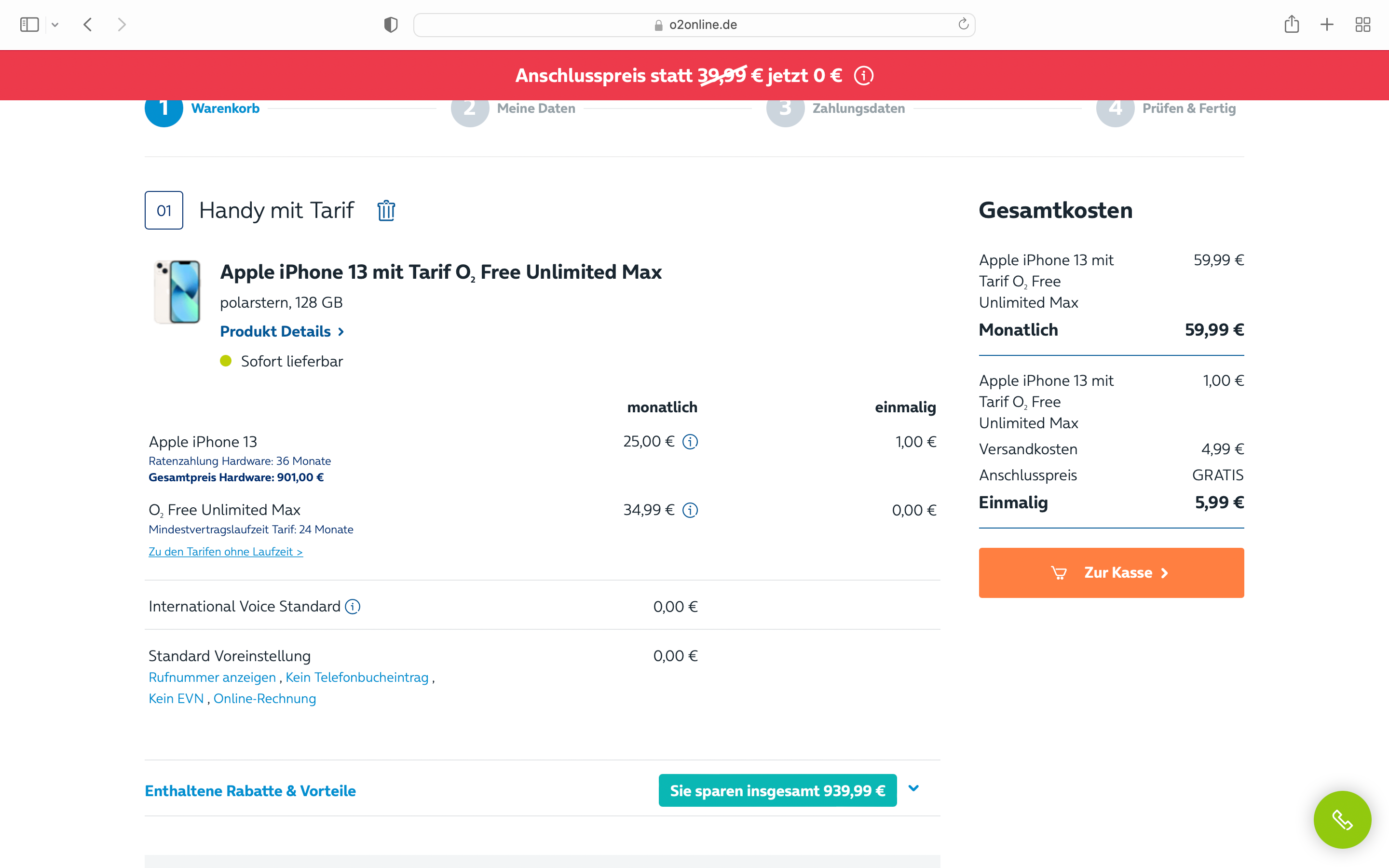
Task: Click International Voice Standard info icon
Action: [353, 606]
